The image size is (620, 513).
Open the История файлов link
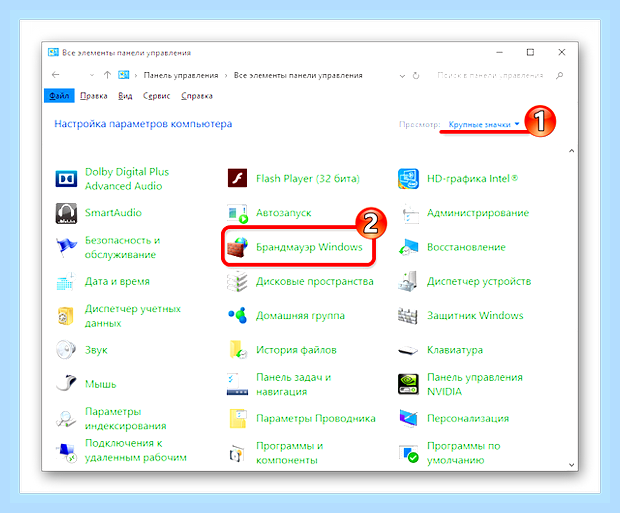click(x=296, y=350)
